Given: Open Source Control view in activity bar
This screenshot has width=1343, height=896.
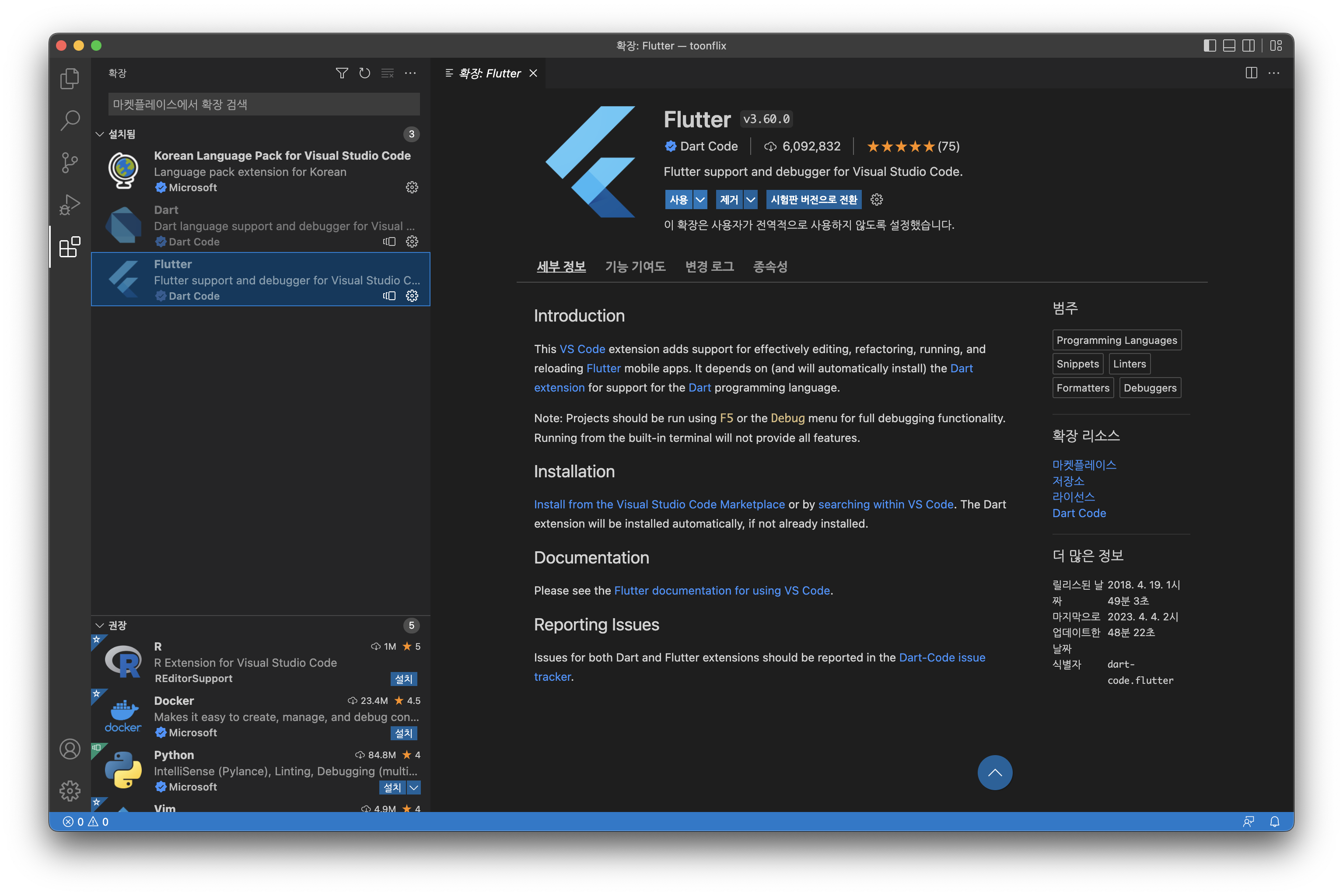Looking at the screenshot, I should click(x=70, y=162).
